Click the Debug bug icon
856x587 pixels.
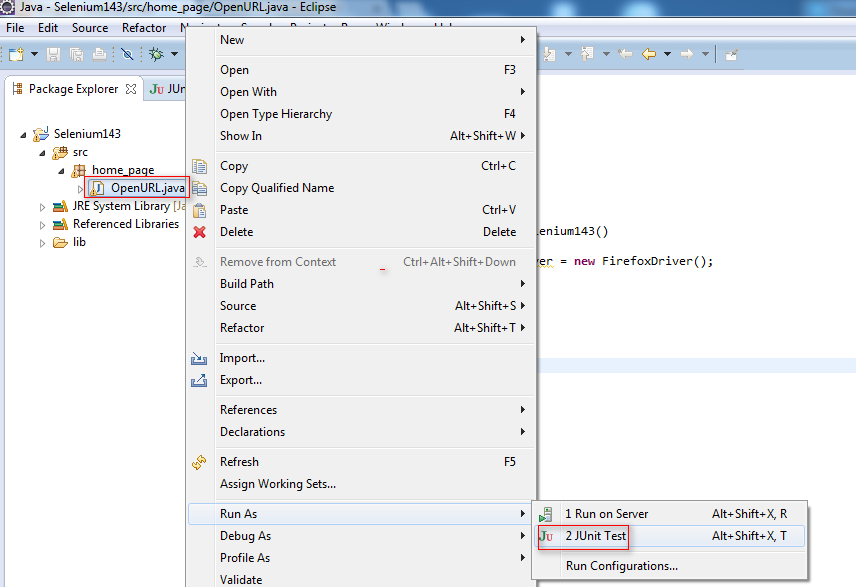(157, 54)
